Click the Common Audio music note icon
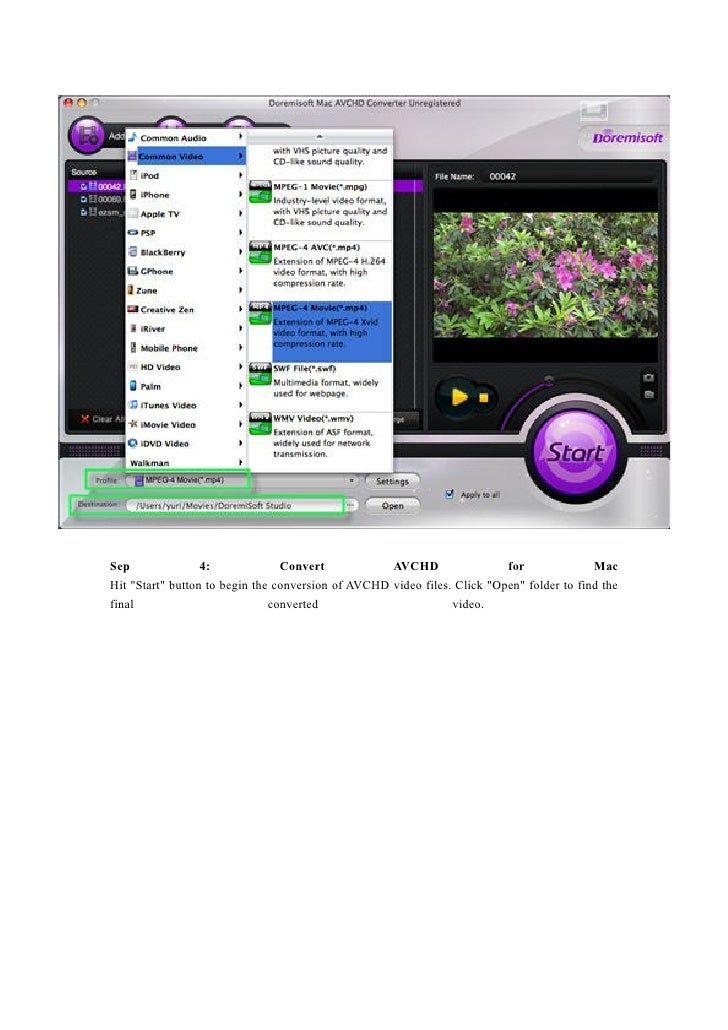Image resolution: width=728 pixels, height=1030 pixels. point(133,137)
